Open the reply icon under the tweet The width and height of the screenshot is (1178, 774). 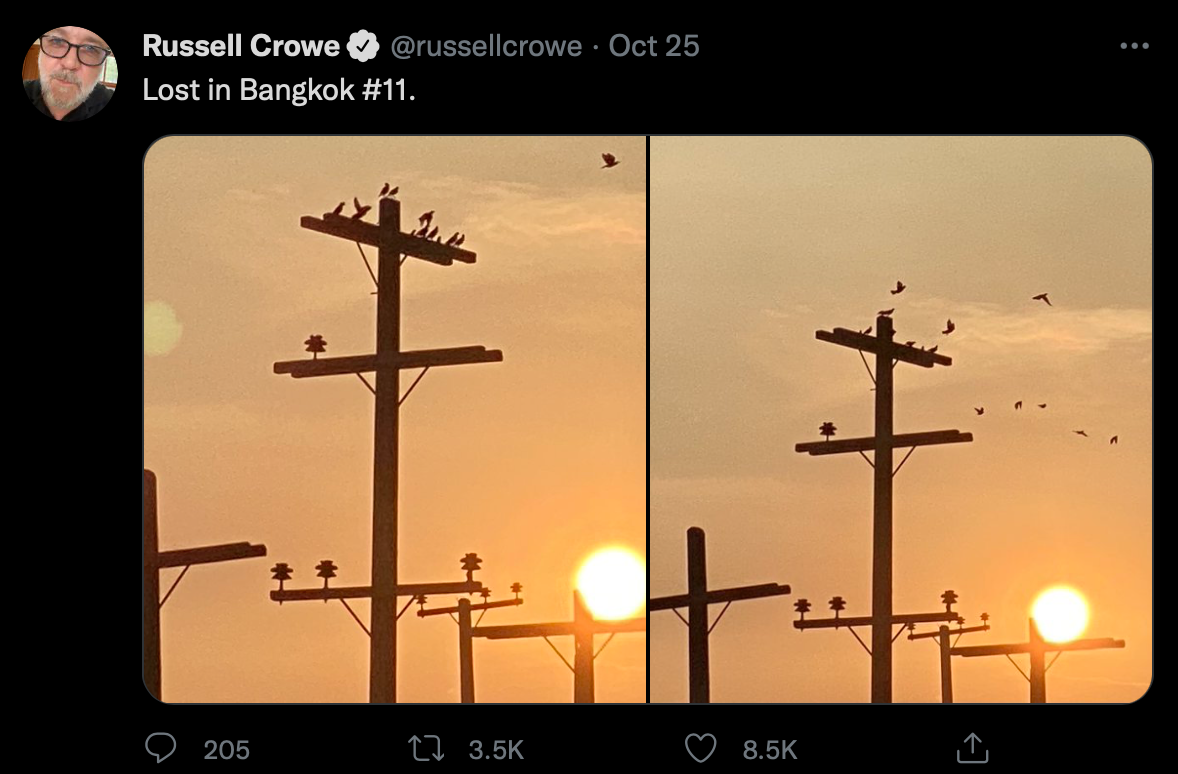tap(162, 748)
